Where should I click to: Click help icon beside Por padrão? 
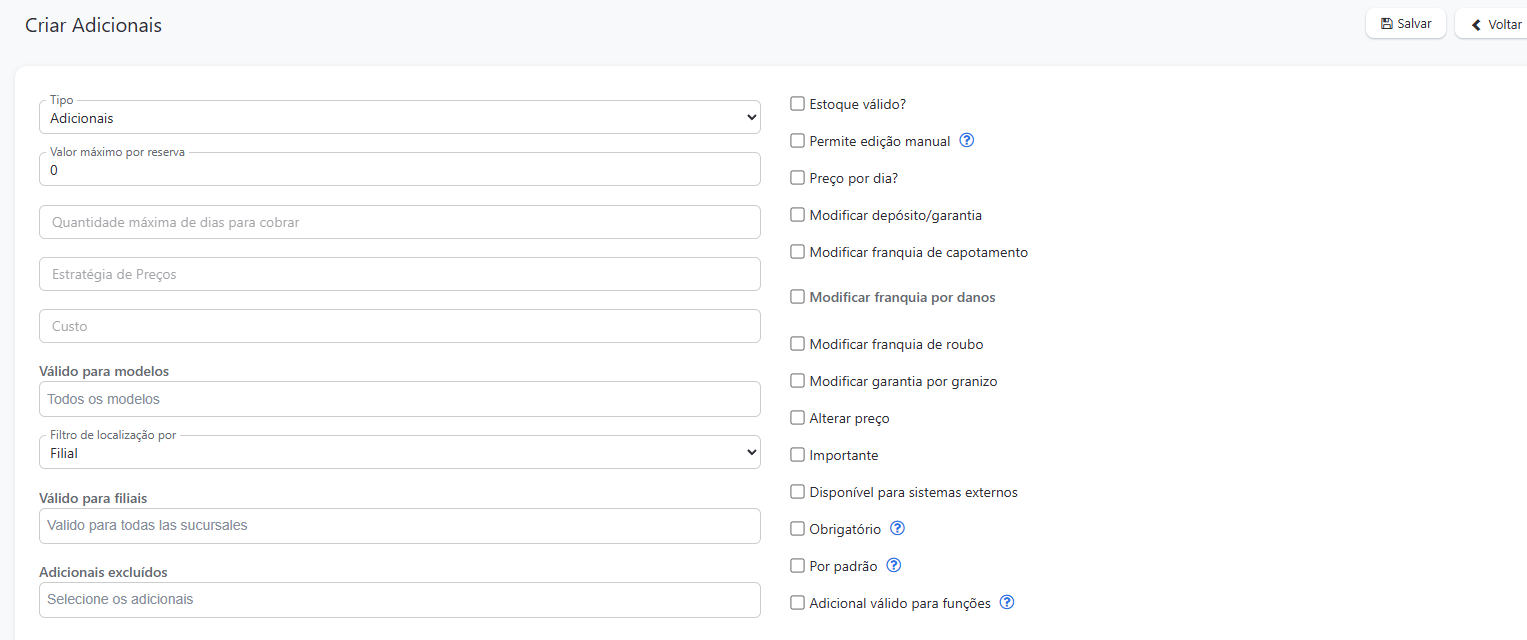pos(894,565)
